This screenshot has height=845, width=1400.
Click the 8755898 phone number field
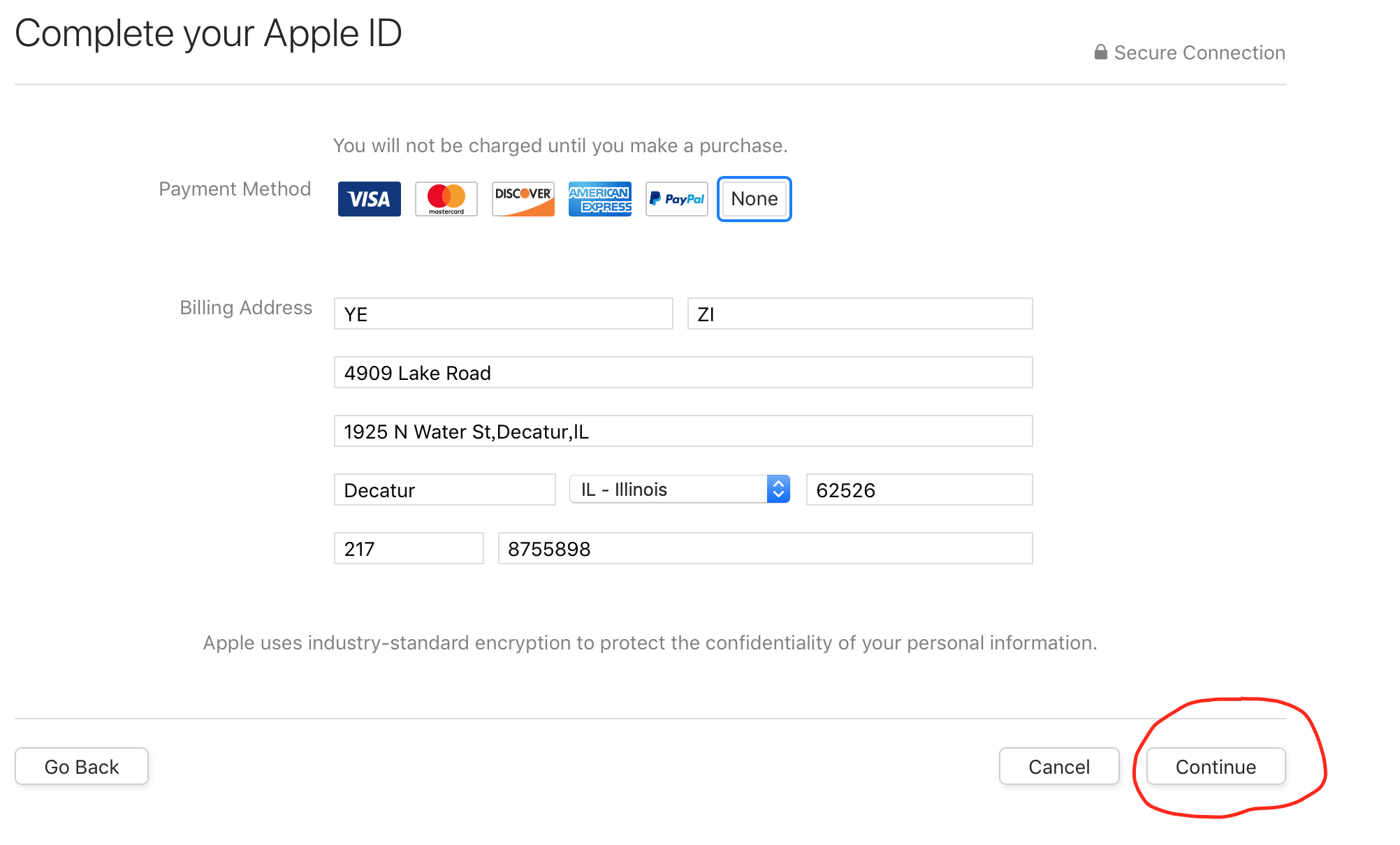(765, 548)
